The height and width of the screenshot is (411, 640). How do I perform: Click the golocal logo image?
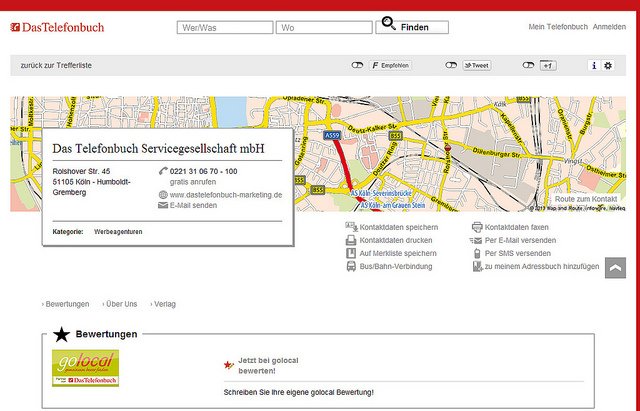coord(85,368)
